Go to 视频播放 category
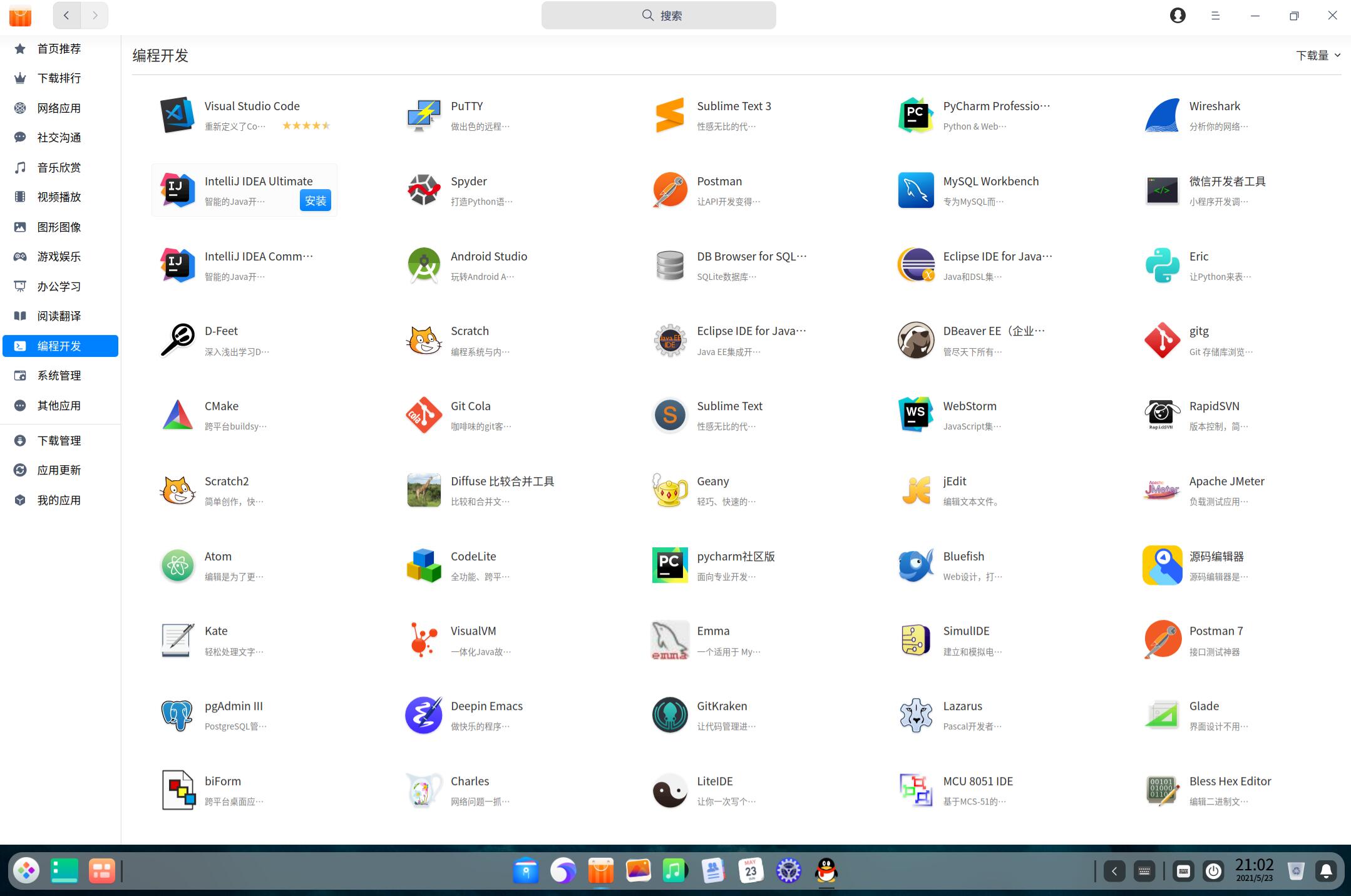The width and height of the screenshot is (1351, 896). (61, 197)
